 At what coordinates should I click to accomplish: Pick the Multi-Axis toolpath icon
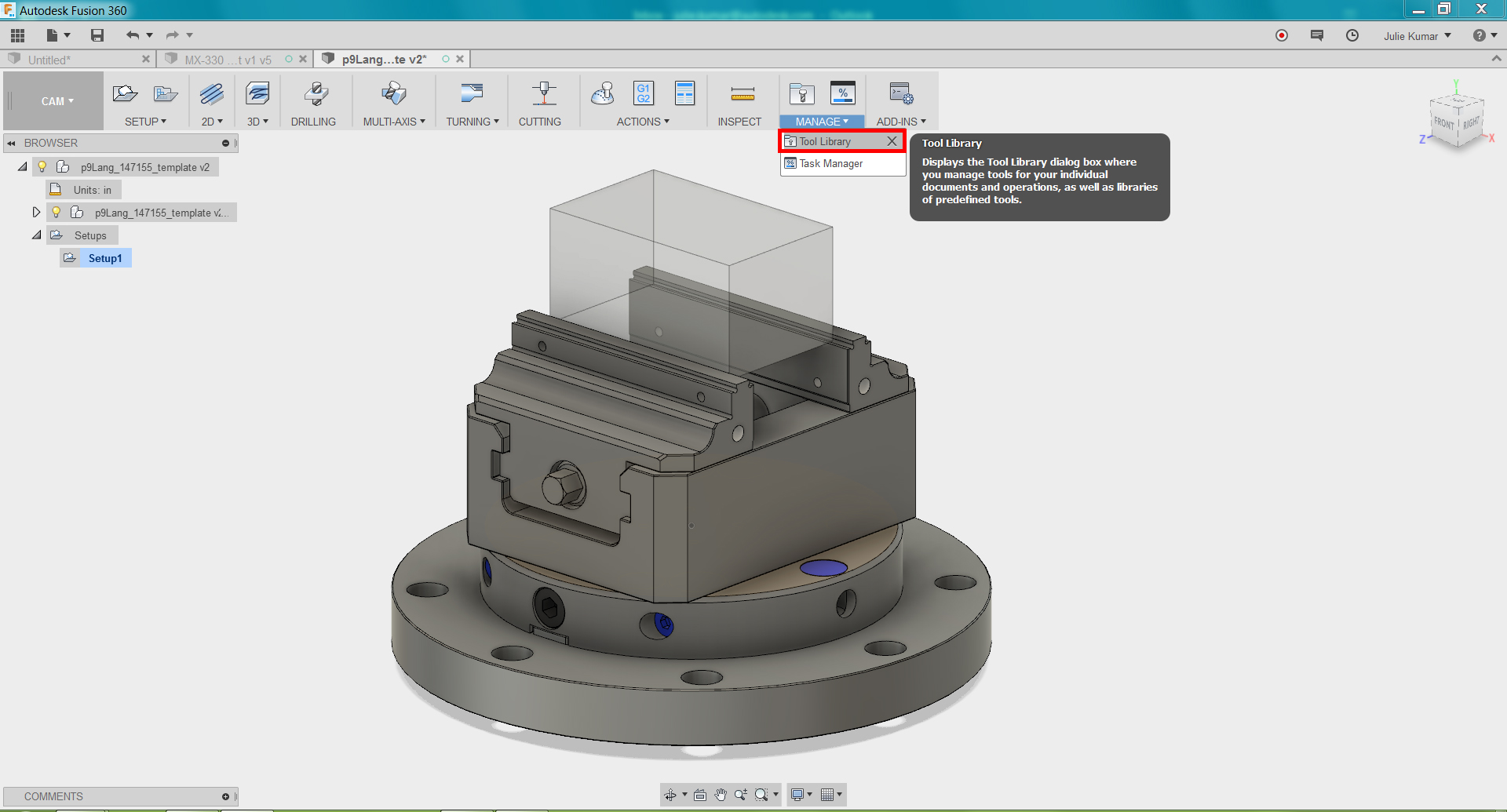394,94
